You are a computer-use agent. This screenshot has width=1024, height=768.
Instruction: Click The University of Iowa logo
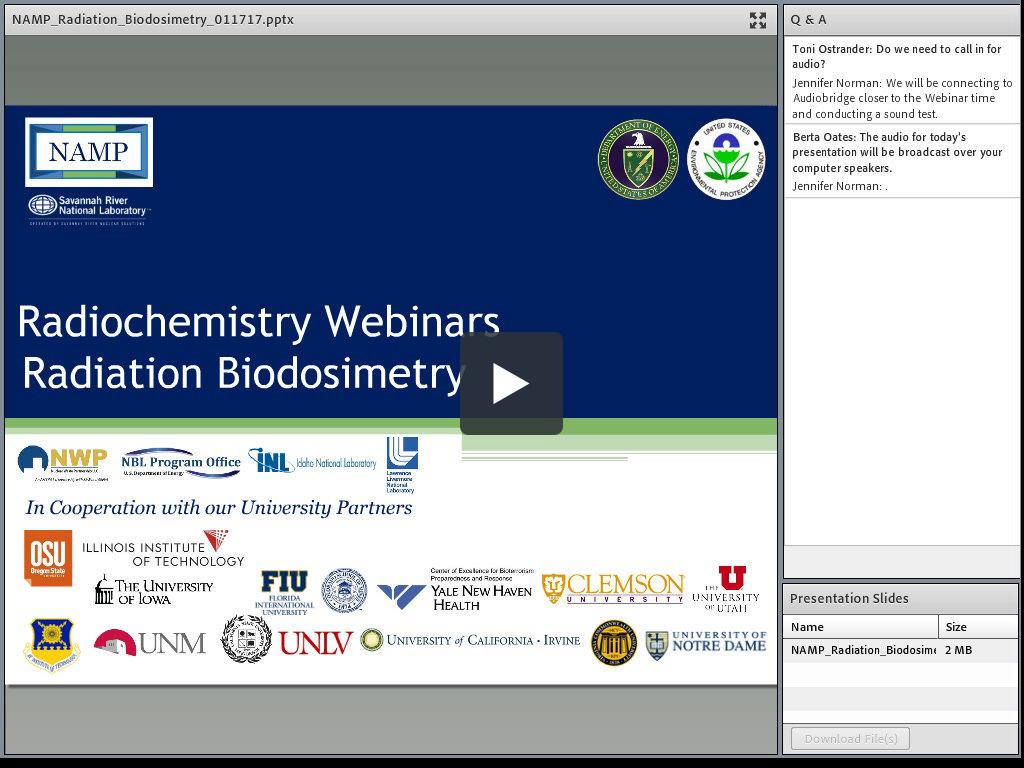153,590
